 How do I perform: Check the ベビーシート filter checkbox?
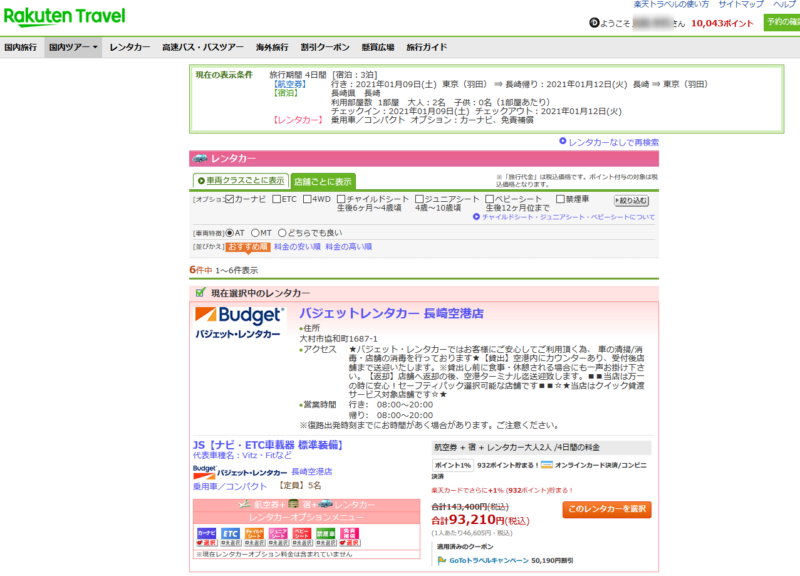tap(490, 199)
